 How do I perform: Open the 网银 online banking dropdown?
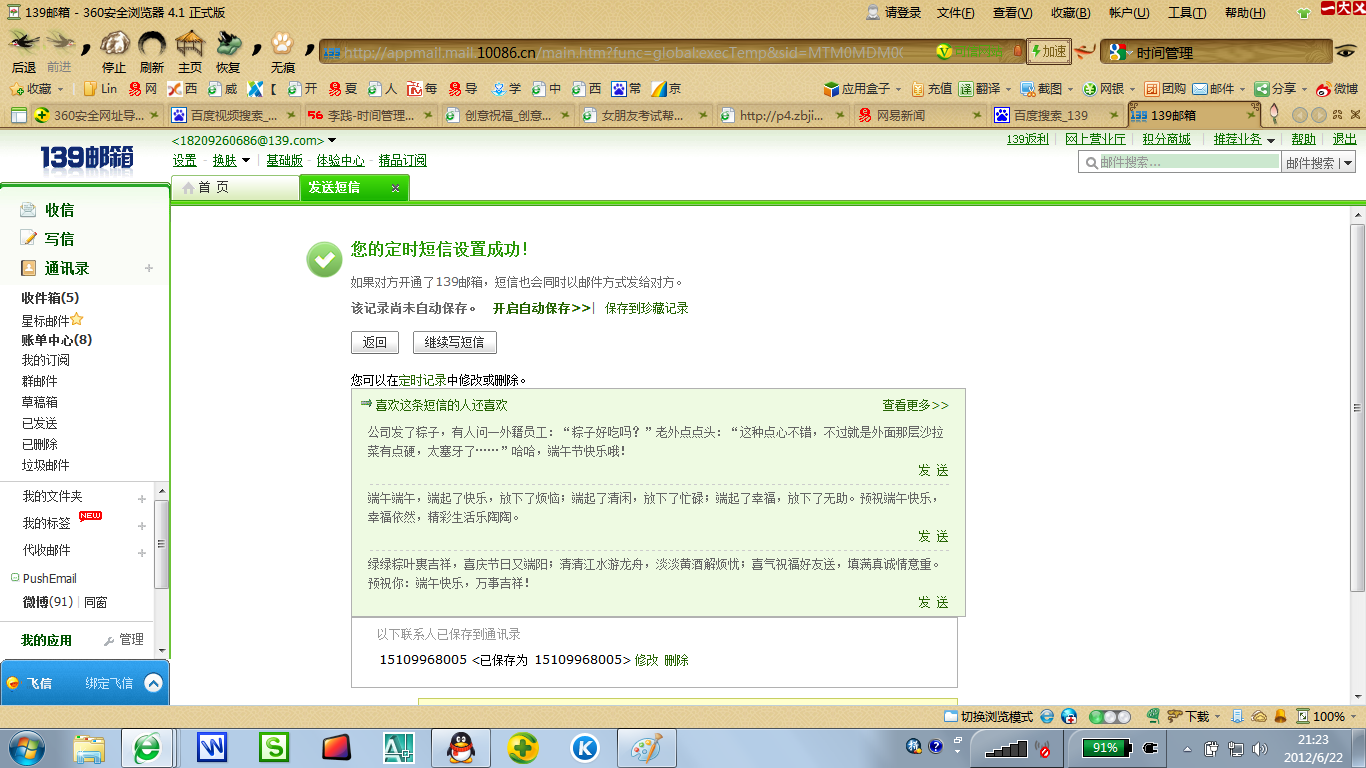pos(1109,89)
